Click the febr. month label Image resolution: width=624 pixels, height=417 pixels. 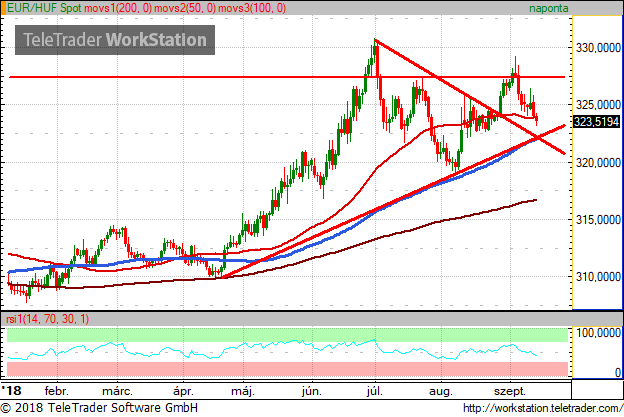(x=57, y=391)
